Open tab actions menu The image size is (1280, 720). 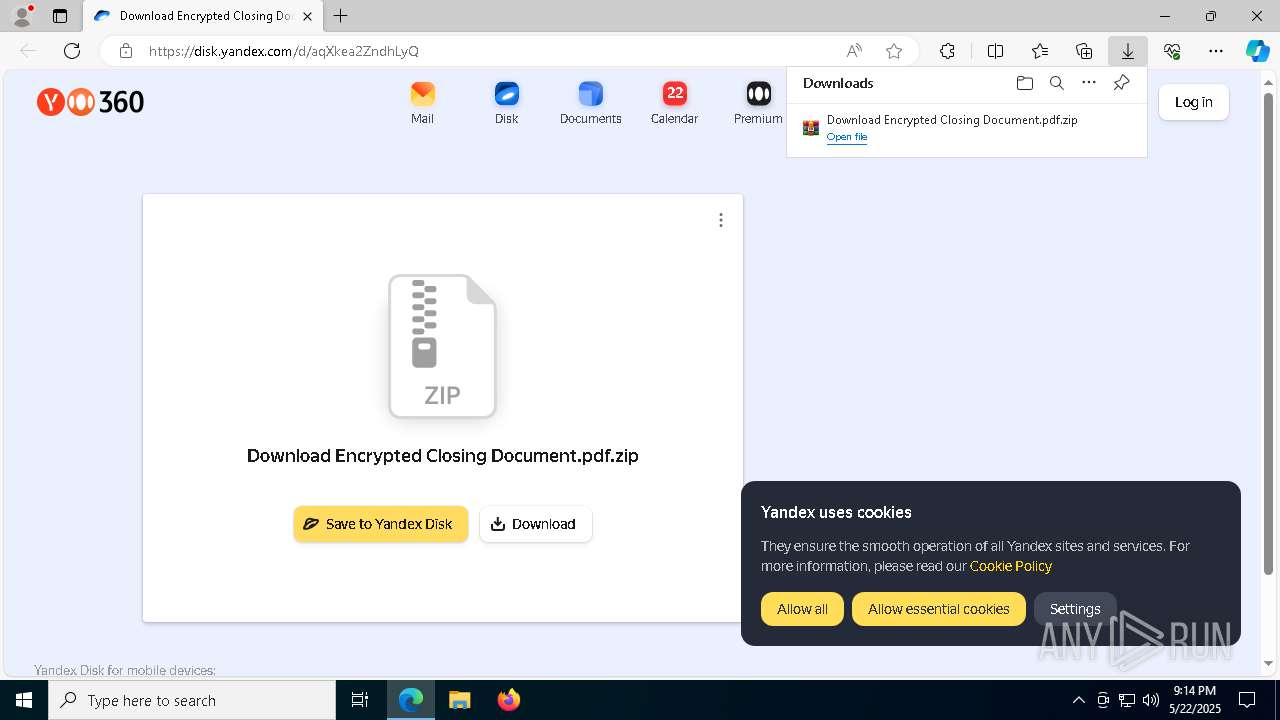click(x=60, y=16)
